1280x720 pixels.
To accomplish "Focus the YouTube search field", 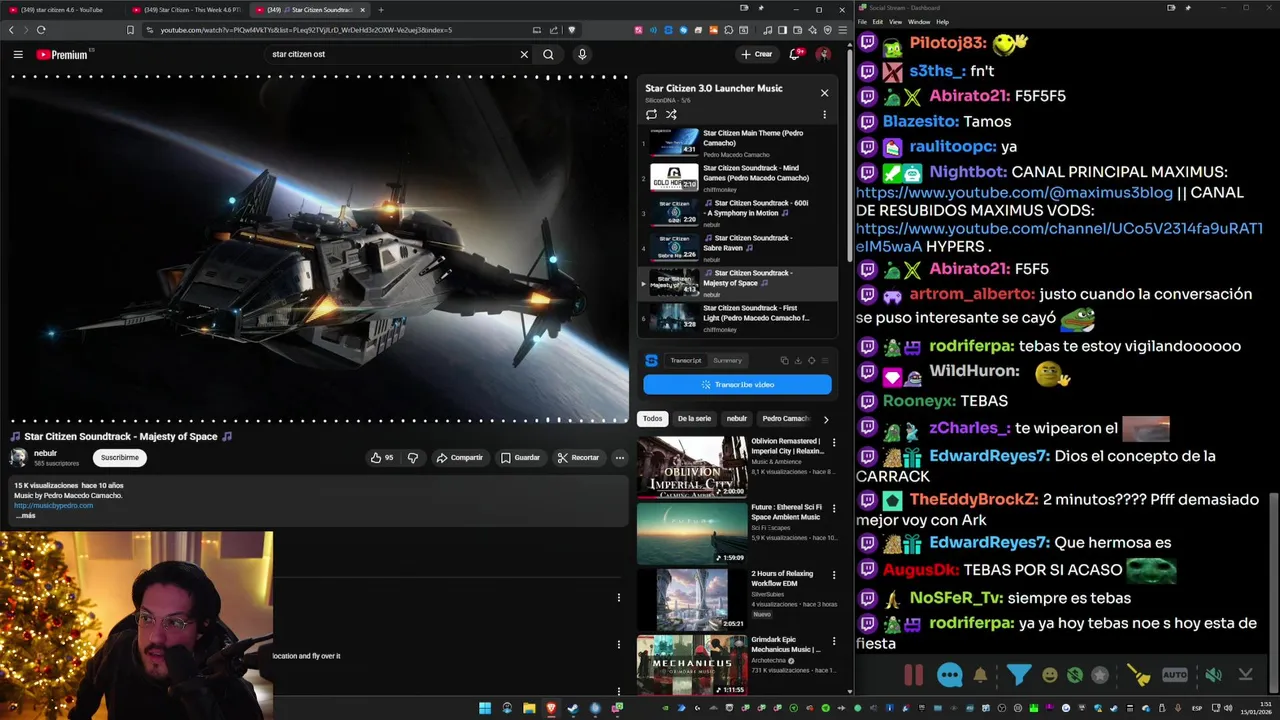I will pyautogui.click(x=390, y=54).
